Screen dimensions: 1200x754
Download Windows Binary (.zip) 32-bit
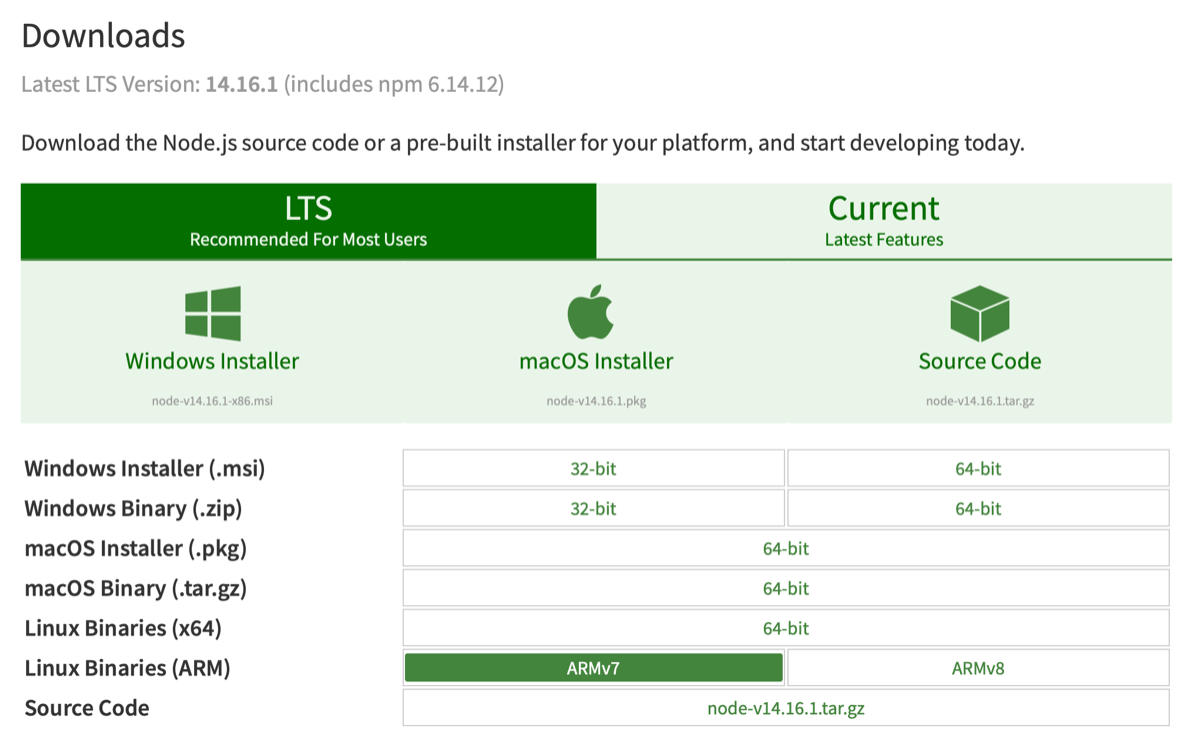tap(594, 508)
